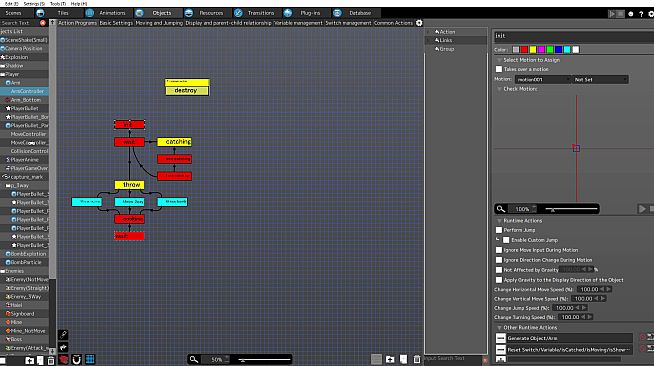Pick the red color swatch
Screen dimensions: 654x366
pos(524,50)
